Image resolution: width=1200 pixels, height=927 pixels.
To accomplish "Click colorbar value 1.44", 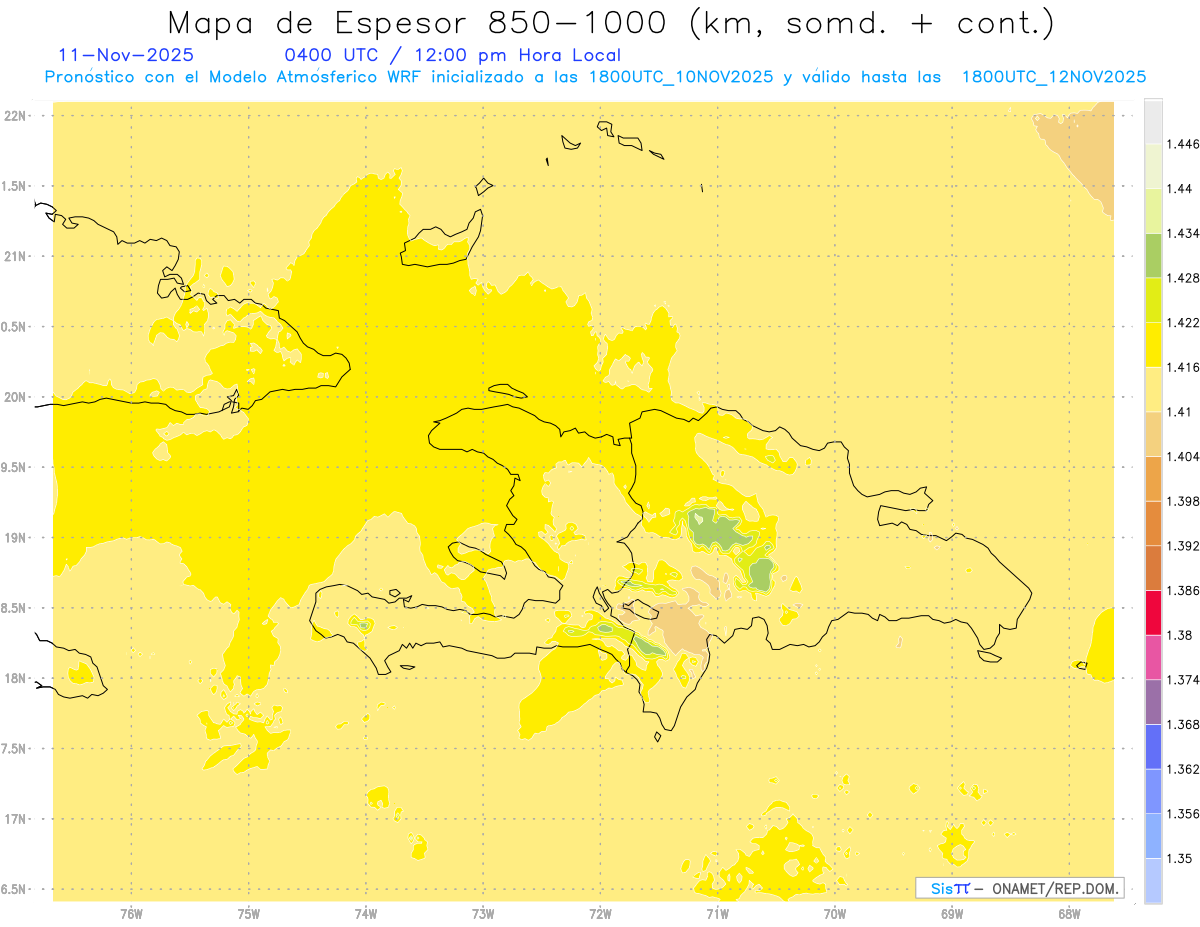I will click(1180, 189).
